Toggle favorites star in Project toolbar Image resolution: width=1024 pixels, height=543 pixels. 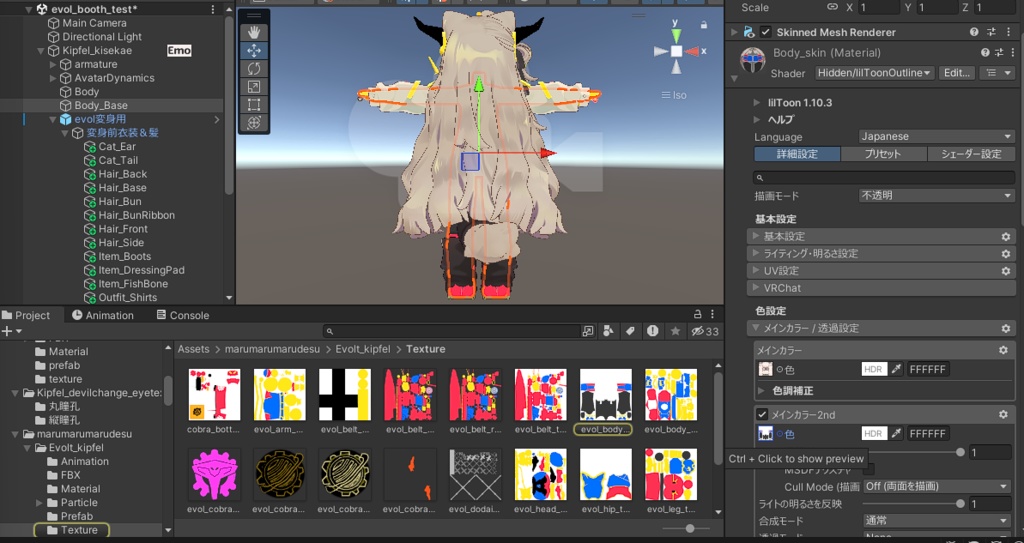675,331
